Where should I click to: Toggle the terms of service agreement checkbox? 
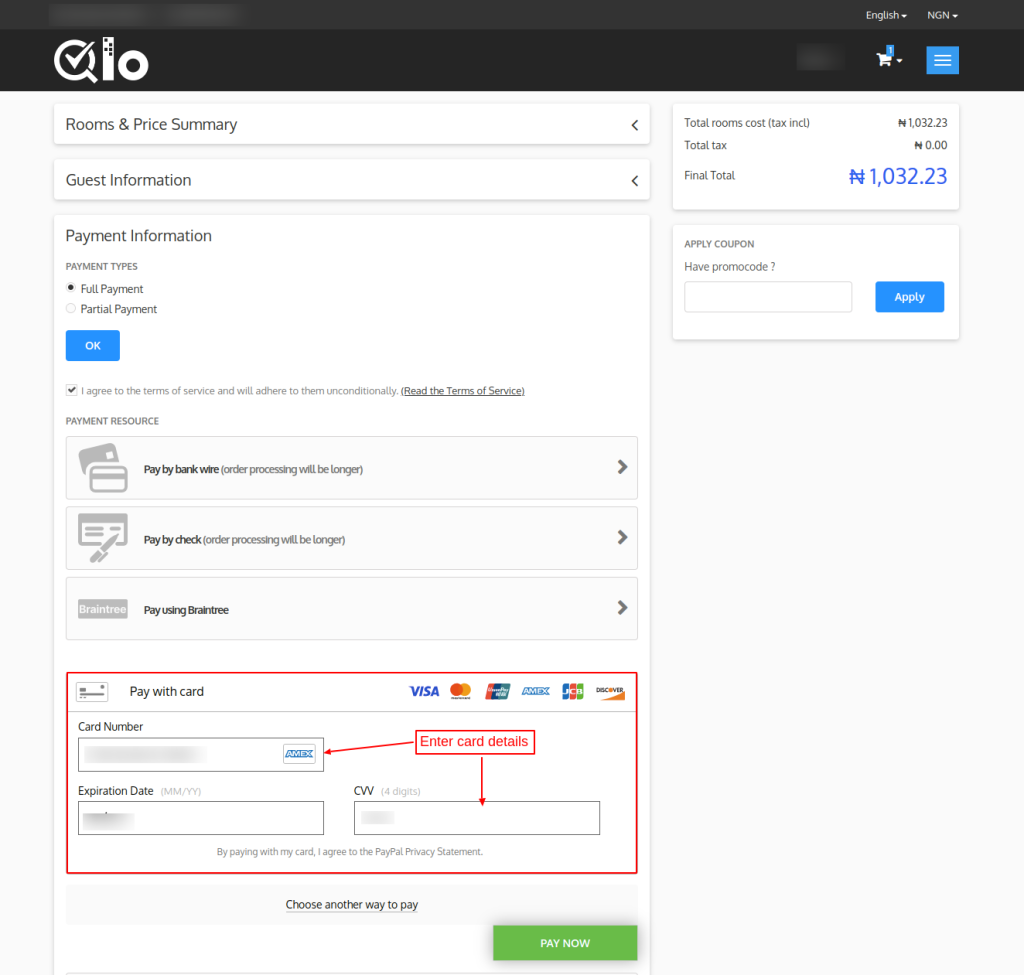(71, 390)
